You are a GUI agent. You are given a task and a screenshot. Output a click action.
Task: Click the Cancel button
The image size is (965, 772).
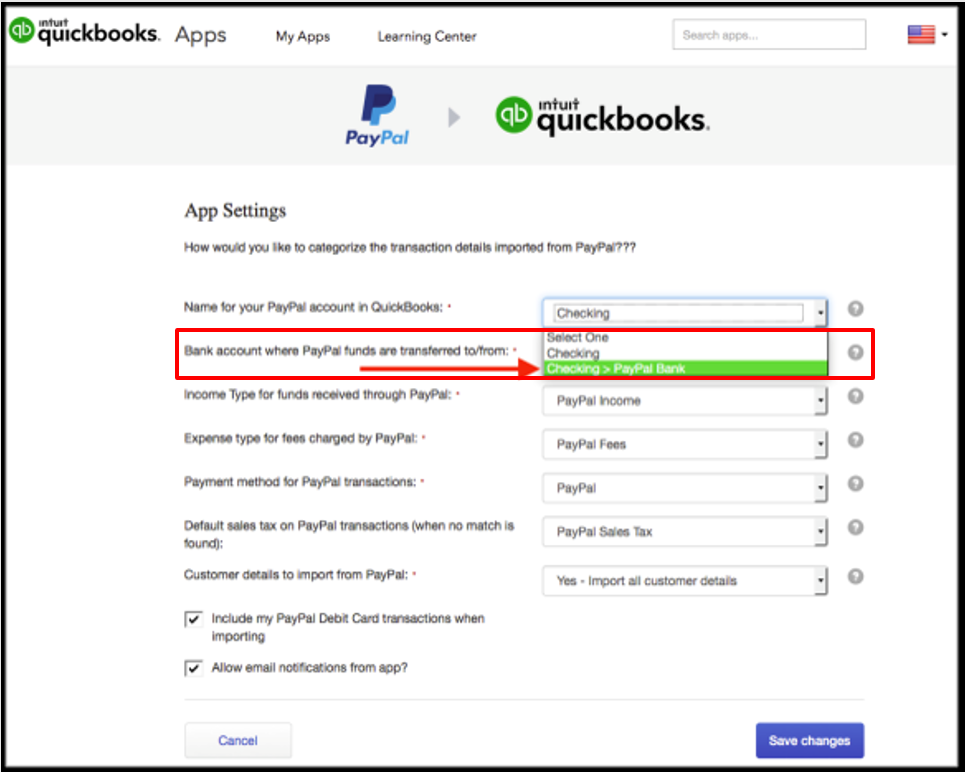[238, 740]
